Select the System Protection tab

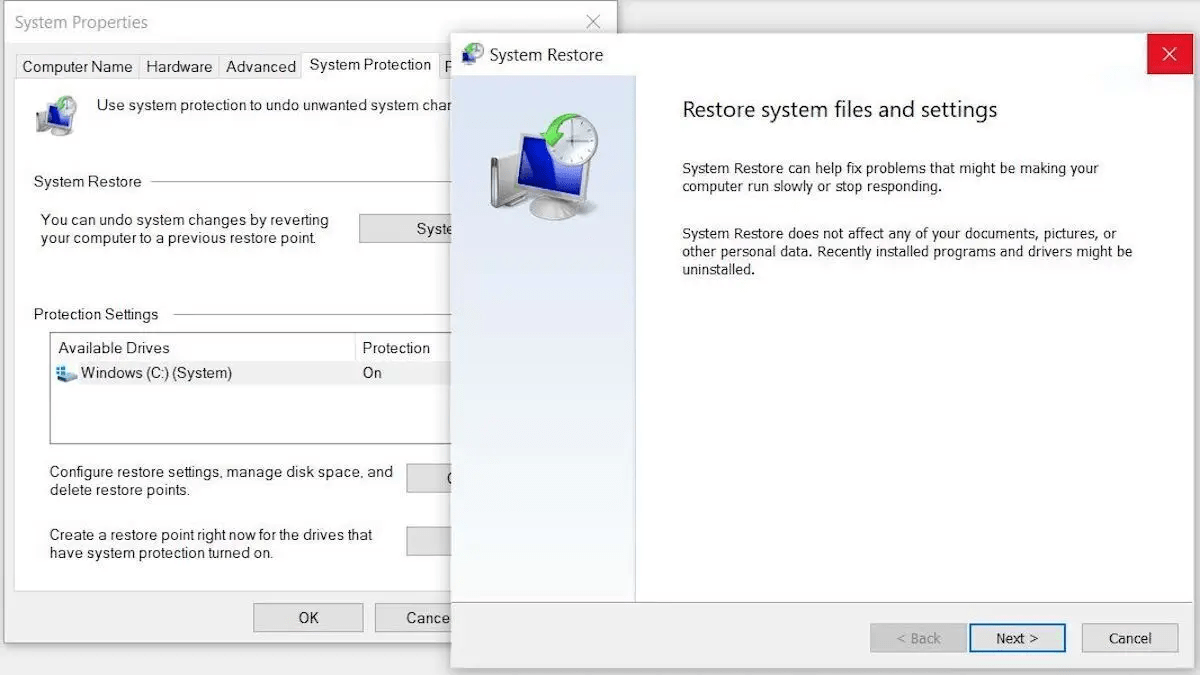[370, 64]
